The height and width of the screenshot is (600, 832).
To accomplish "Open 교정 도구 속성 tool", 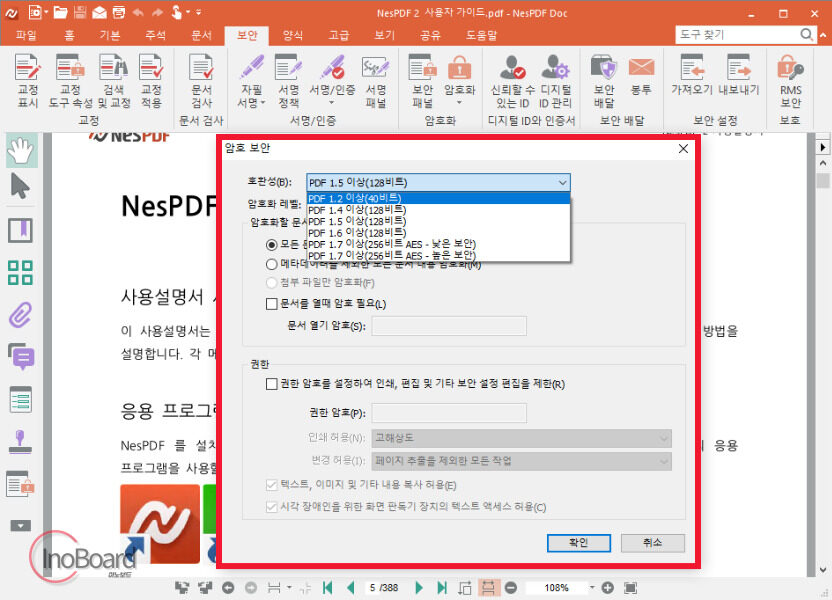I will pyautogui.click(x=70, y=81).
